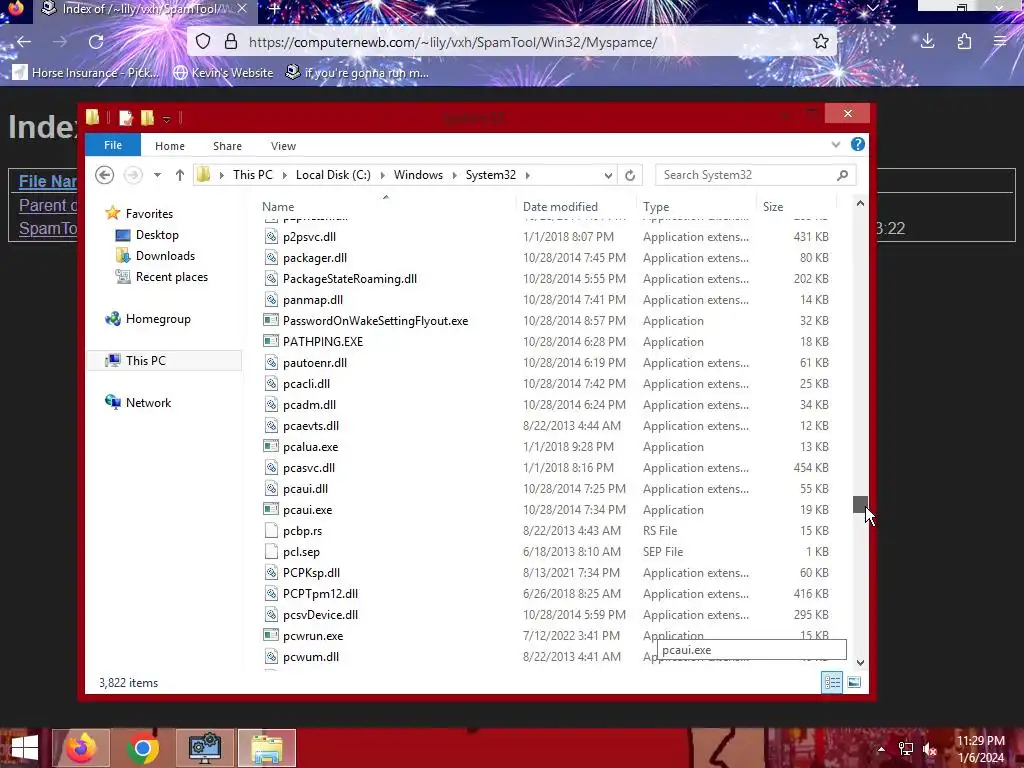Select the Index of Firefox tab
The height and width of the screenshot is (768, 1024).
click(144, 9)
